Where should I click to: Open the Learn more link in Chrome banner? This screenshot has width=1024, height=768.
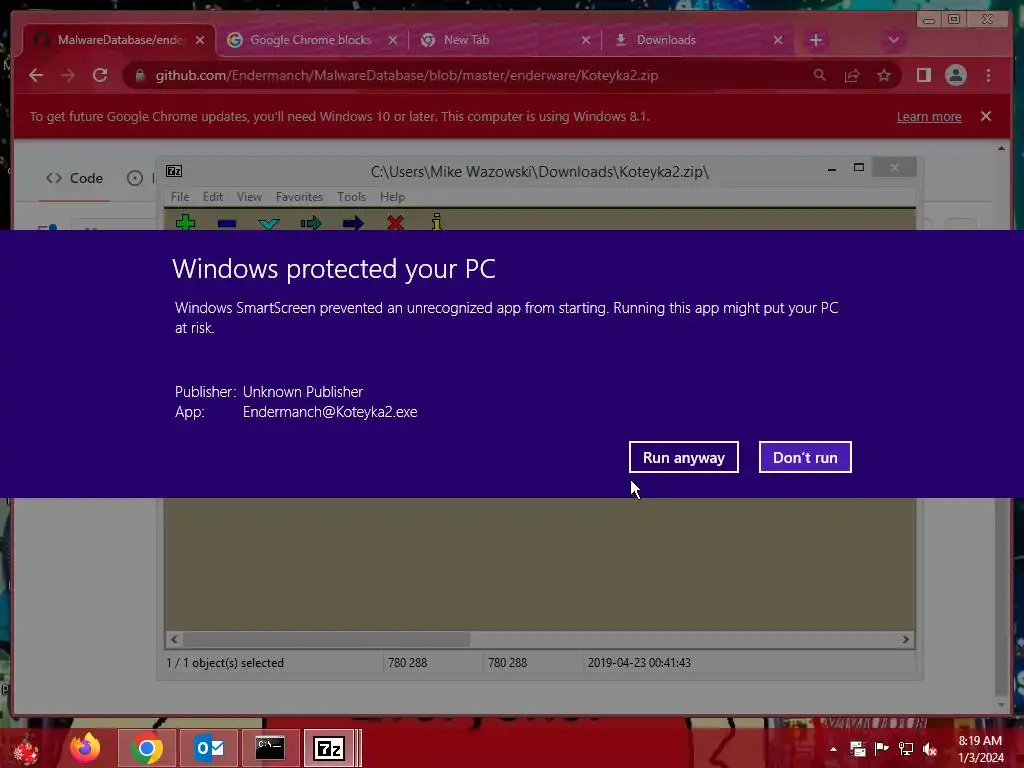(x=929, y=117)
